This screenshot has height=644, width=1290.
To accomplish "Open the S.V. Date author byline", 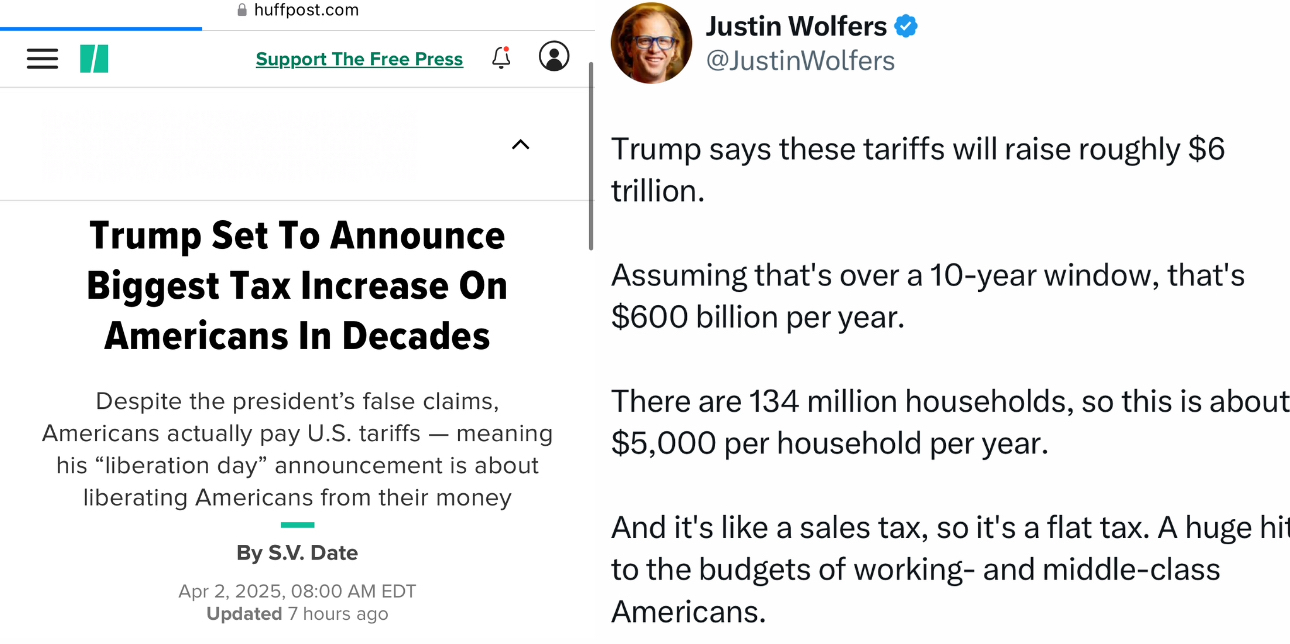I will (297, 553).
